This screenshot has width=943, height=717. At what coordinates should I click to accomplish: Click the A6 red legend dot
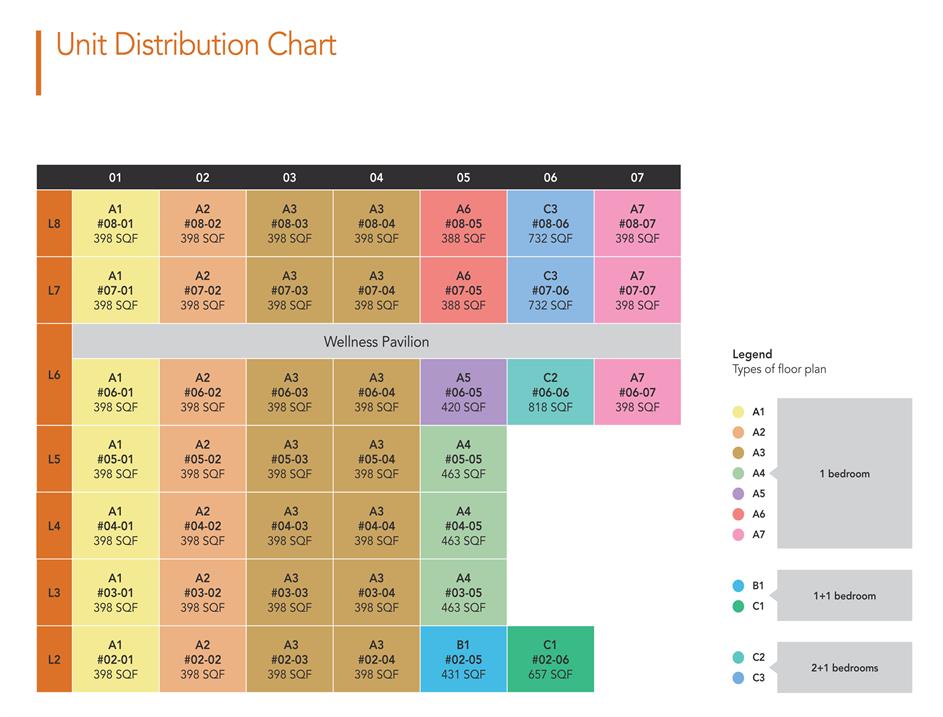(x=738, y=514)
